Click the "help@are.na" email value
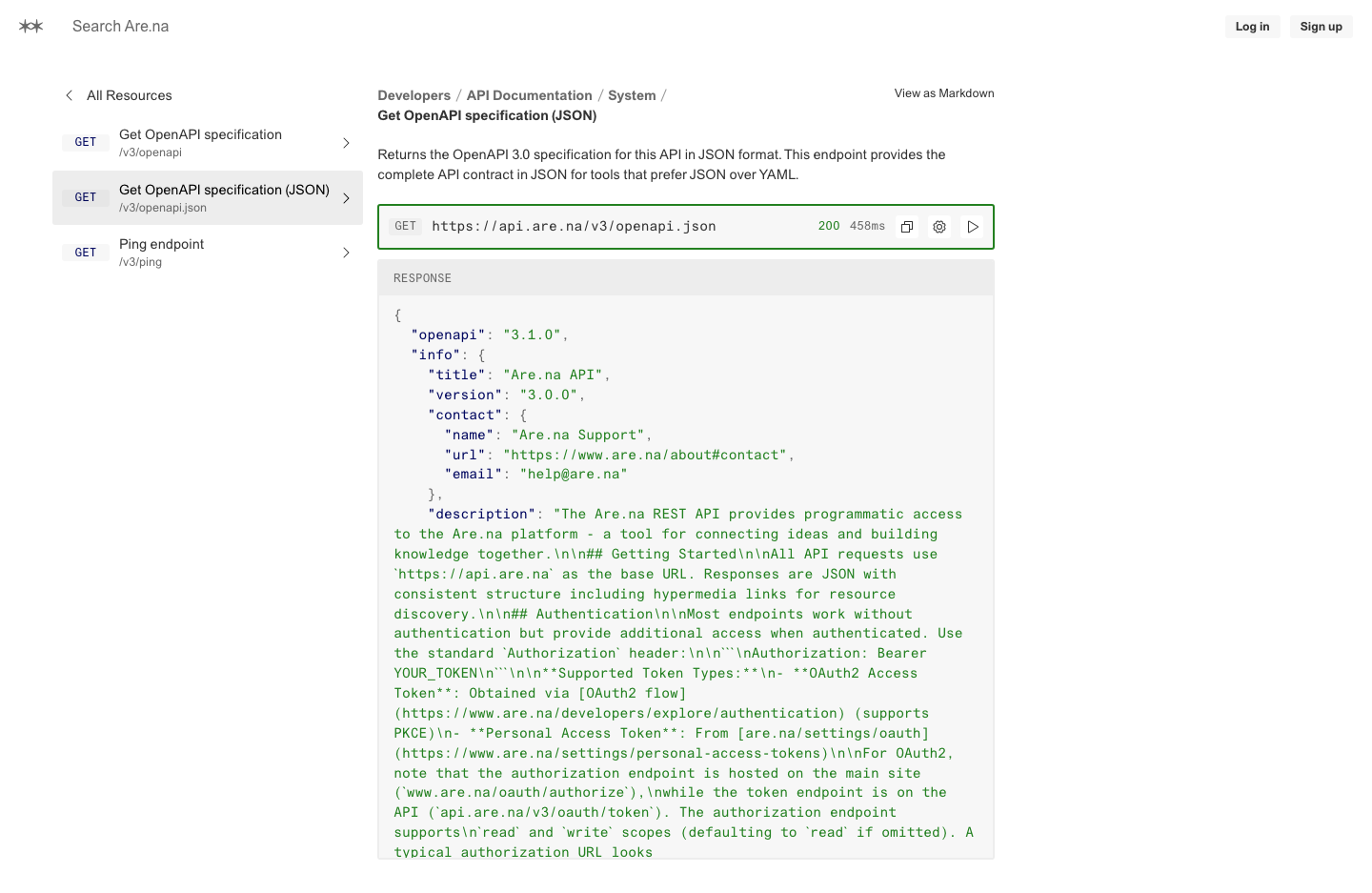This screenshot has height=893, width=1372. click(x=574, y=475)
